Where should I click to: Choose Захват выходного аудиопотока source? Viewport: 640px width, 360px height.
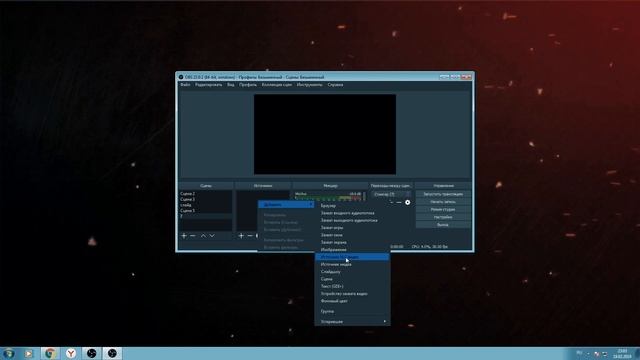coord(352,220)
